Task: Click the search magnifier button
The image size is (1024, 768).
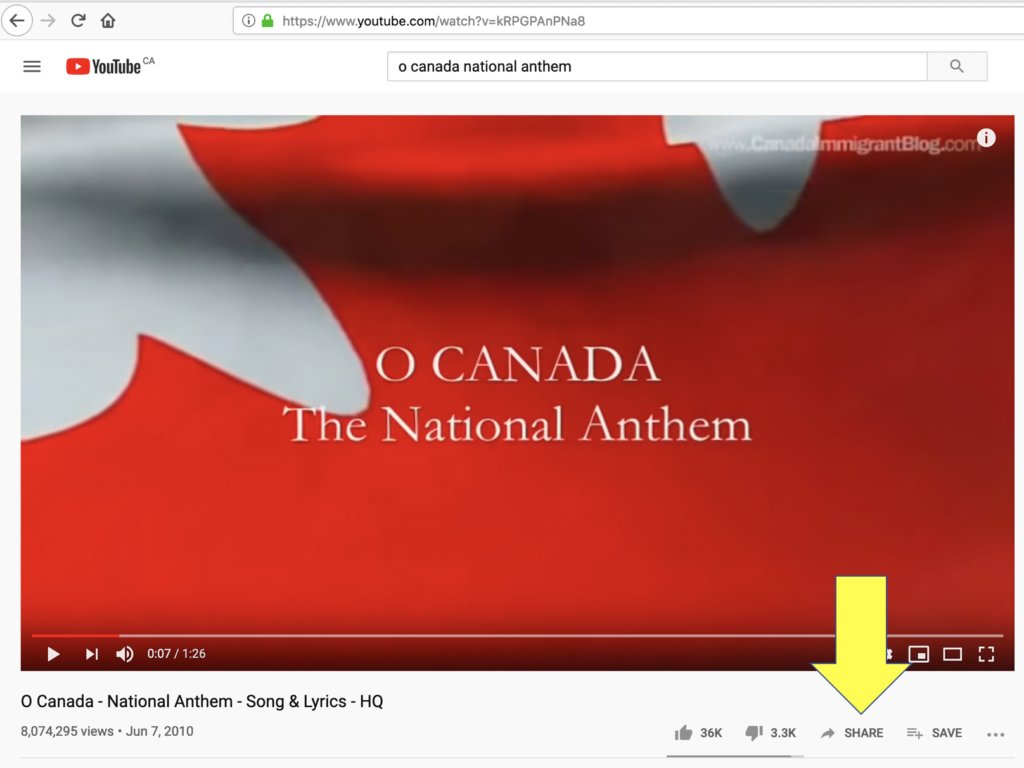Action: click(957, 66)
